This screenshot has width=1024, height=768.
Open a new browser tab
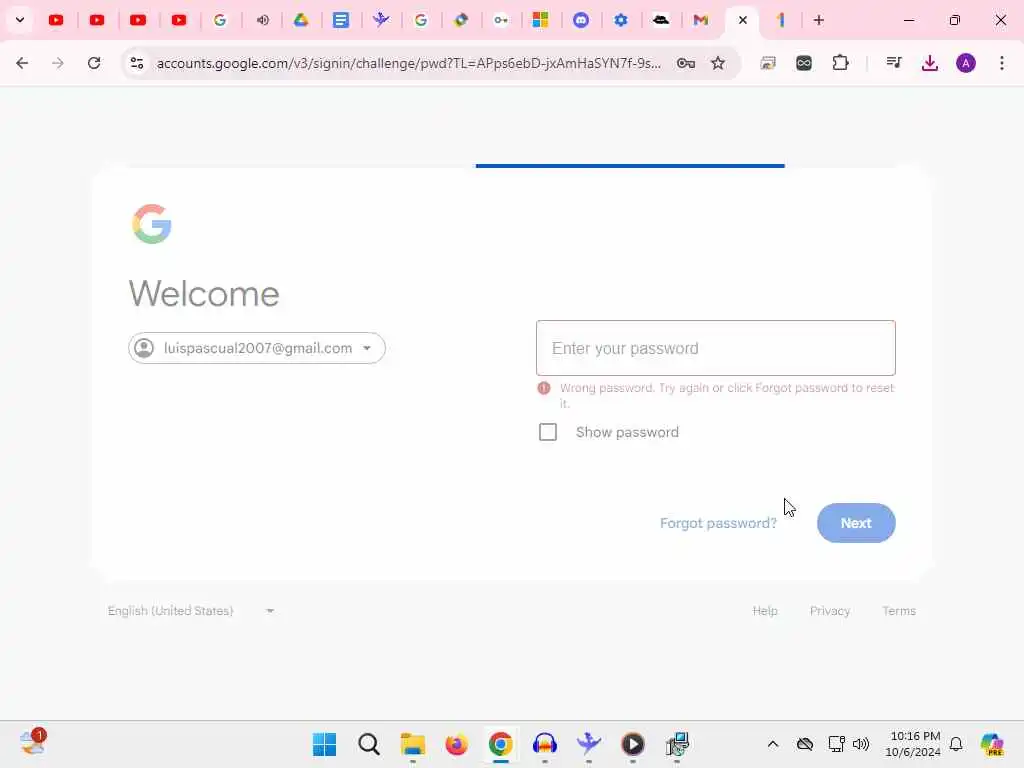click(818, 20)
